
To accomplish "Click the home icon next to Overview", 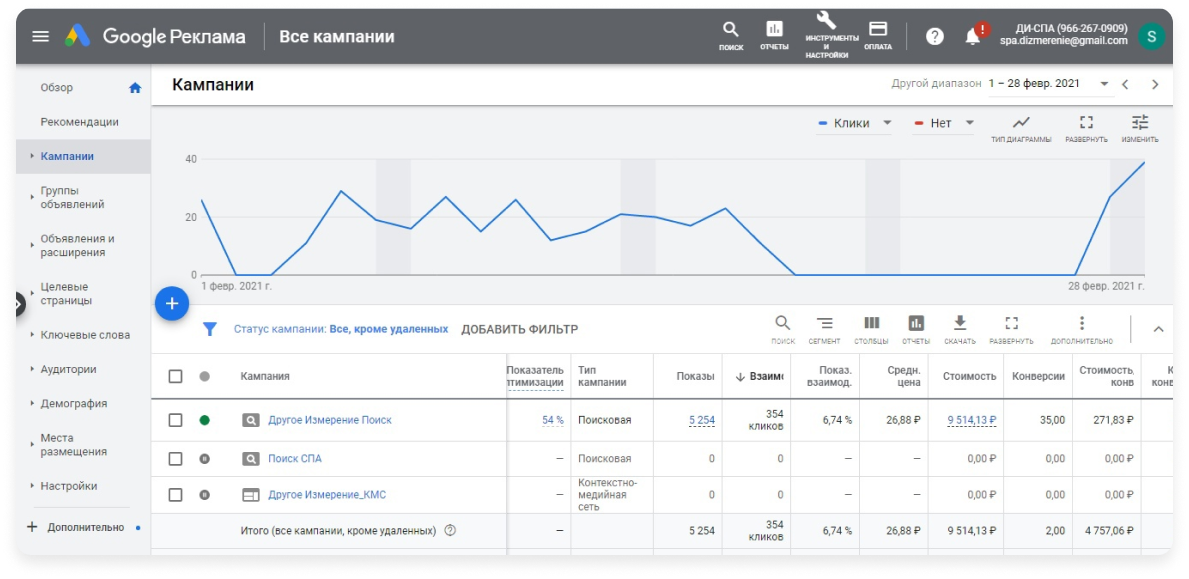I will [x=135, y=88].
